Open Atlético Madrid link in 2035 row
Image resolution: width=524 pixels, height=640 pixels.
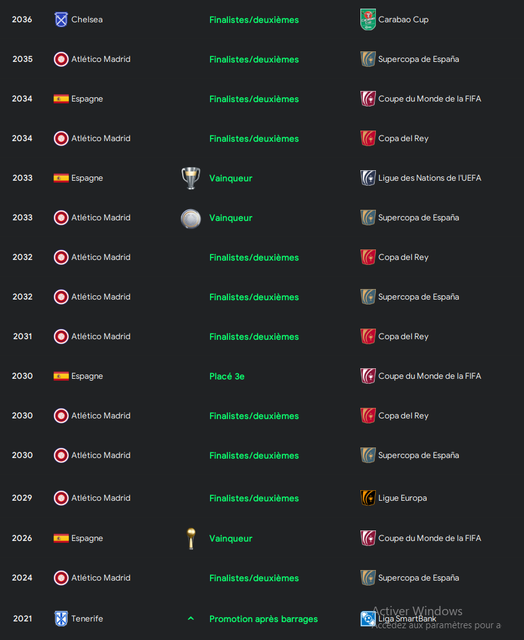101,59
